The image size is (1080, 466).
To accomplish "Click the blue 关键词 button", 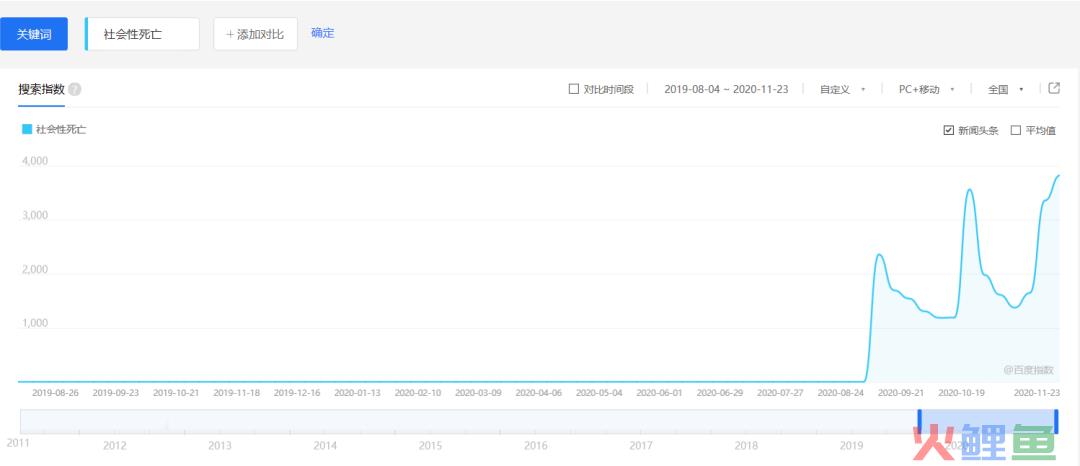I will tap(34, 34).
